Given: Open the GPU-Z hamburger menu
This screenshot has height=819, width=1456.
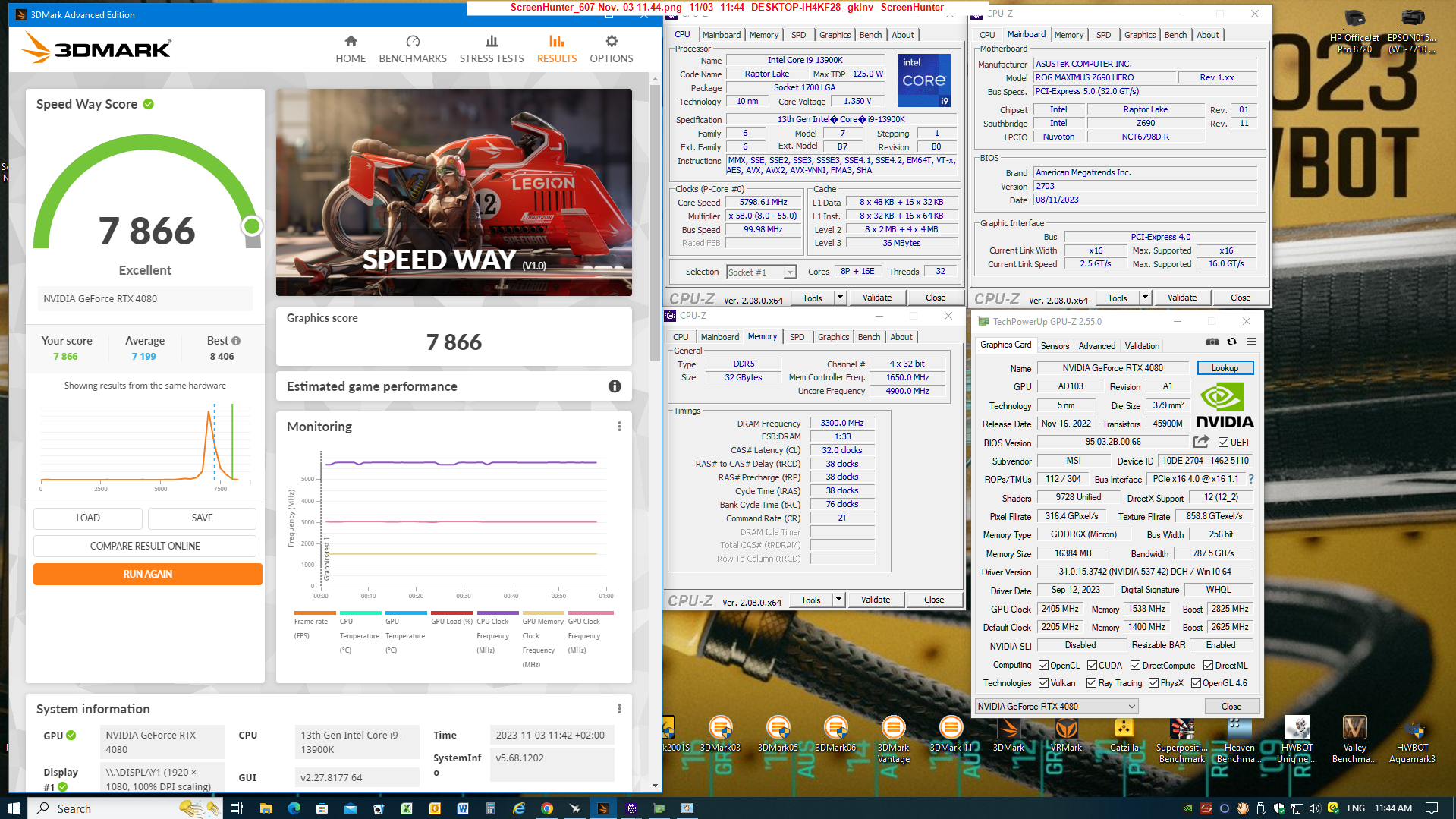Looking at the screenshot, I should [1251, 342].
